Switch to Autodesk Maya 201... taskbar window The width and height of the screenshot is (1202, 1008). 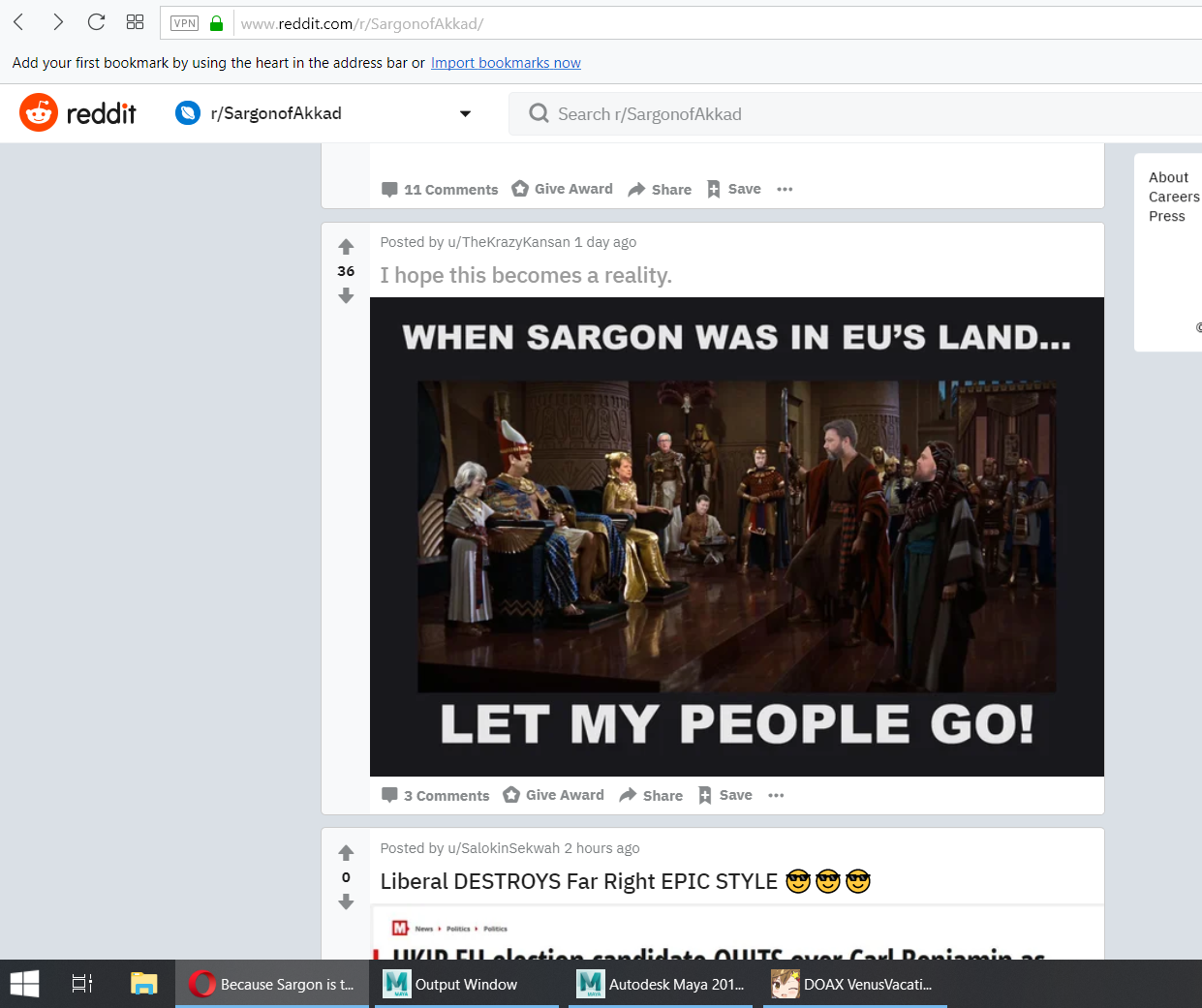click(661, 984)
